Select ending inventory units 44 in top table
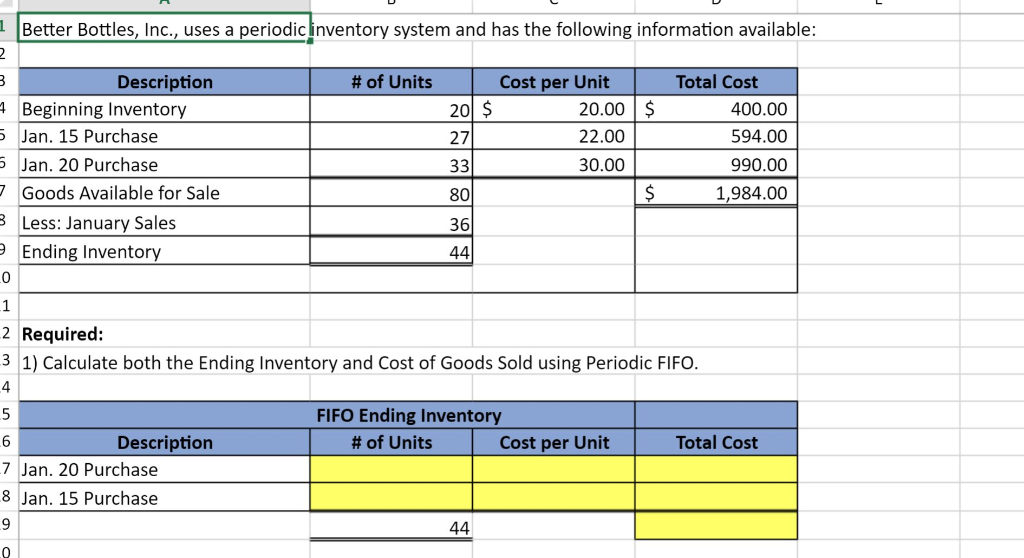1024x558 pixels. [391, 251]
